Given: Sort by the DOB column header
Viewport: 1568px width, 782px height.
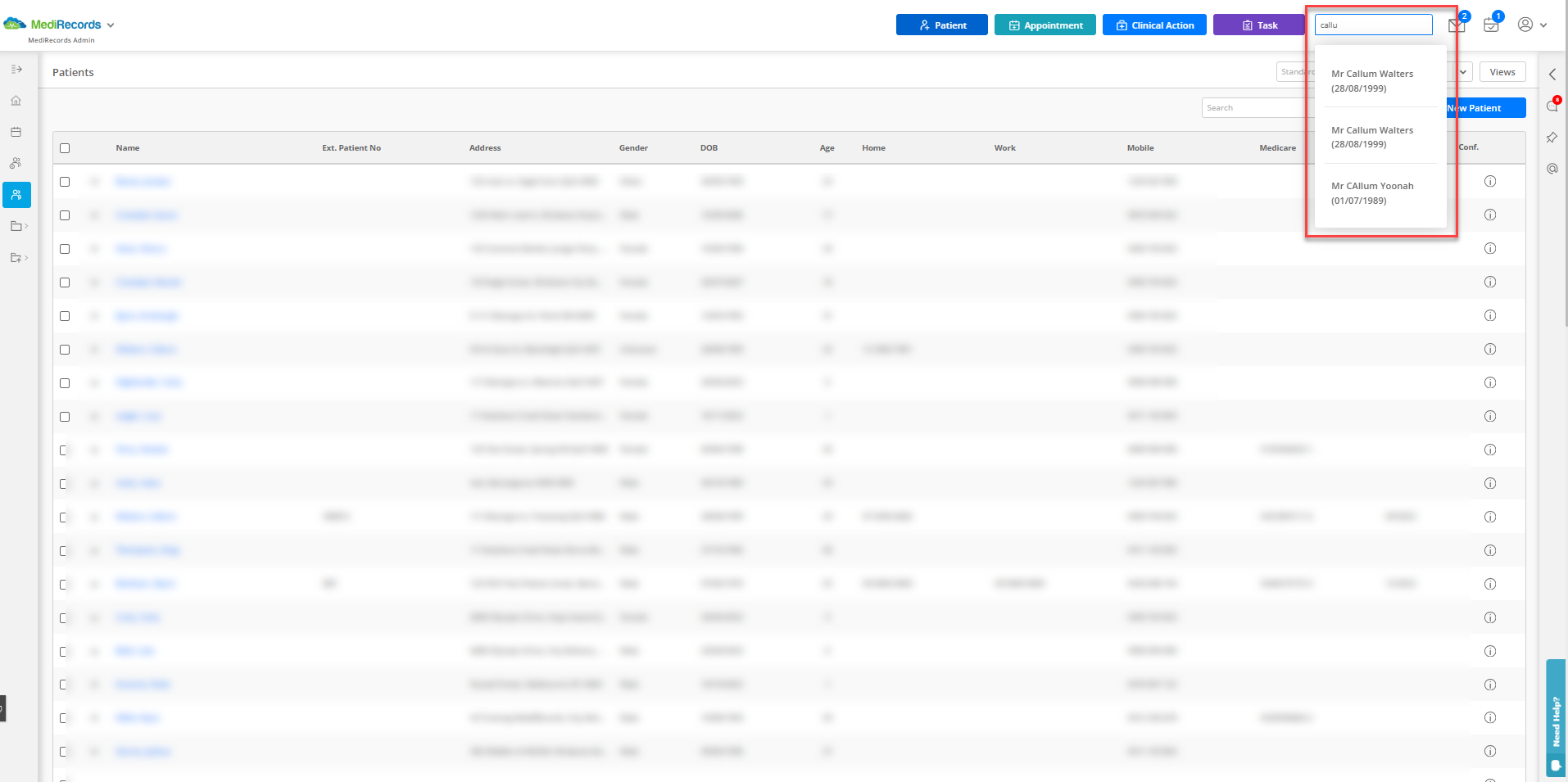Looking at the screenshot, I should pos(709,148).
